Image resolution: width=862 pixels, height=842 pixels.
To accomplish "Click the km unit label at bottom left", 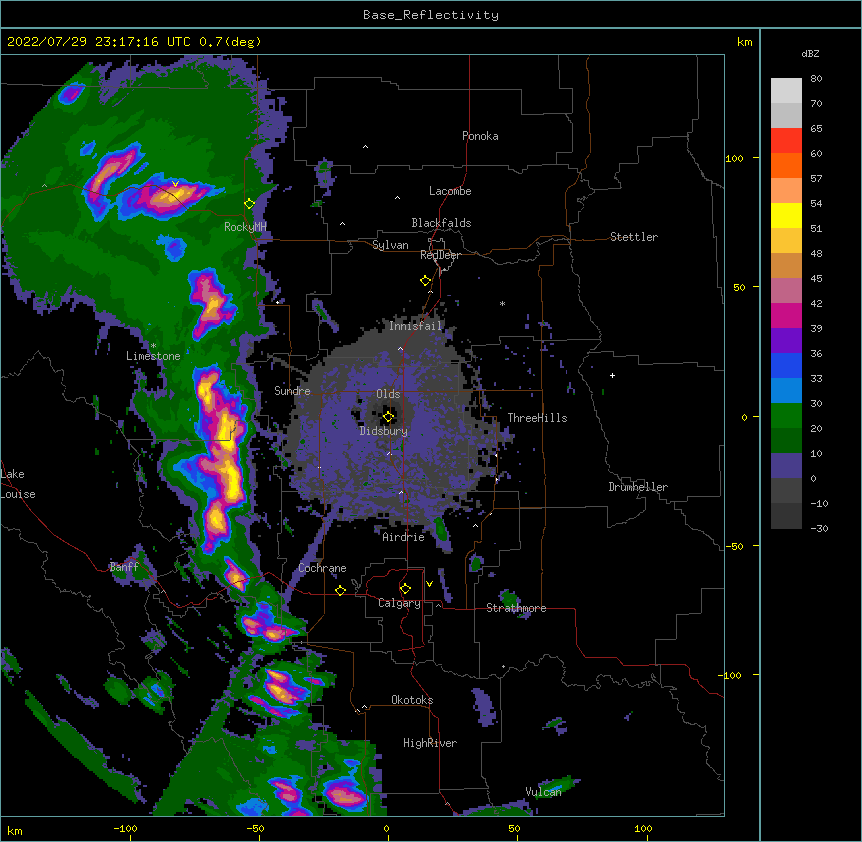I will tap(14, 830).
